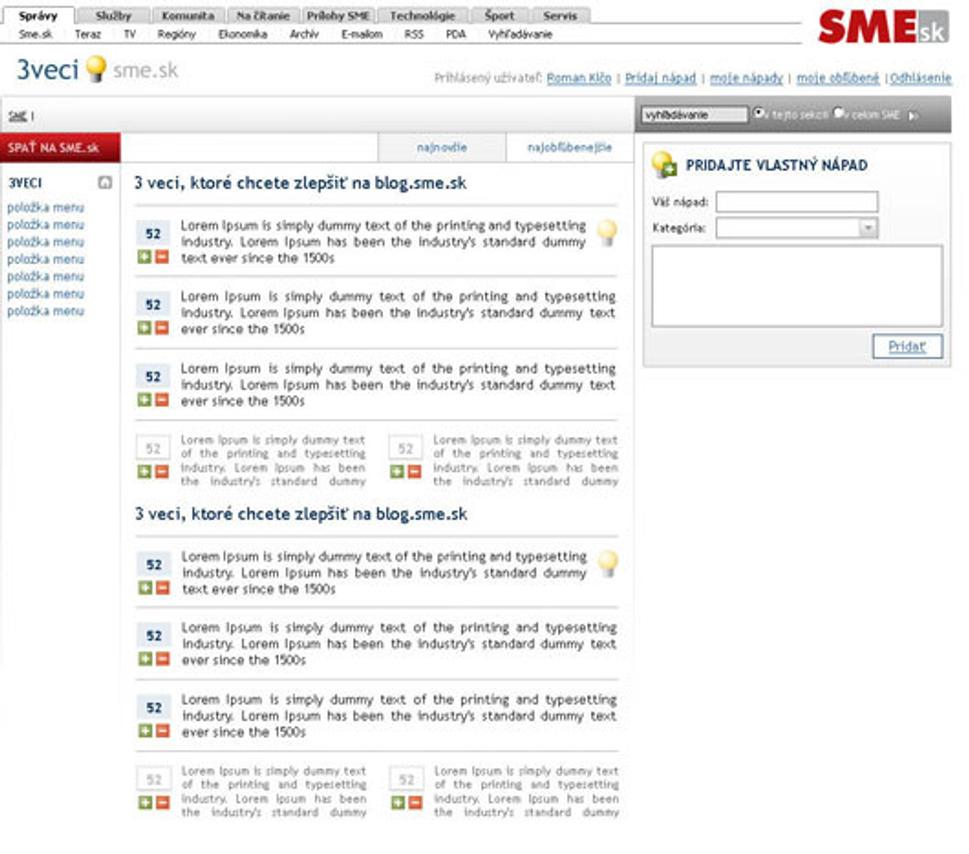Open the Šport tab

(x=499, y=15)
